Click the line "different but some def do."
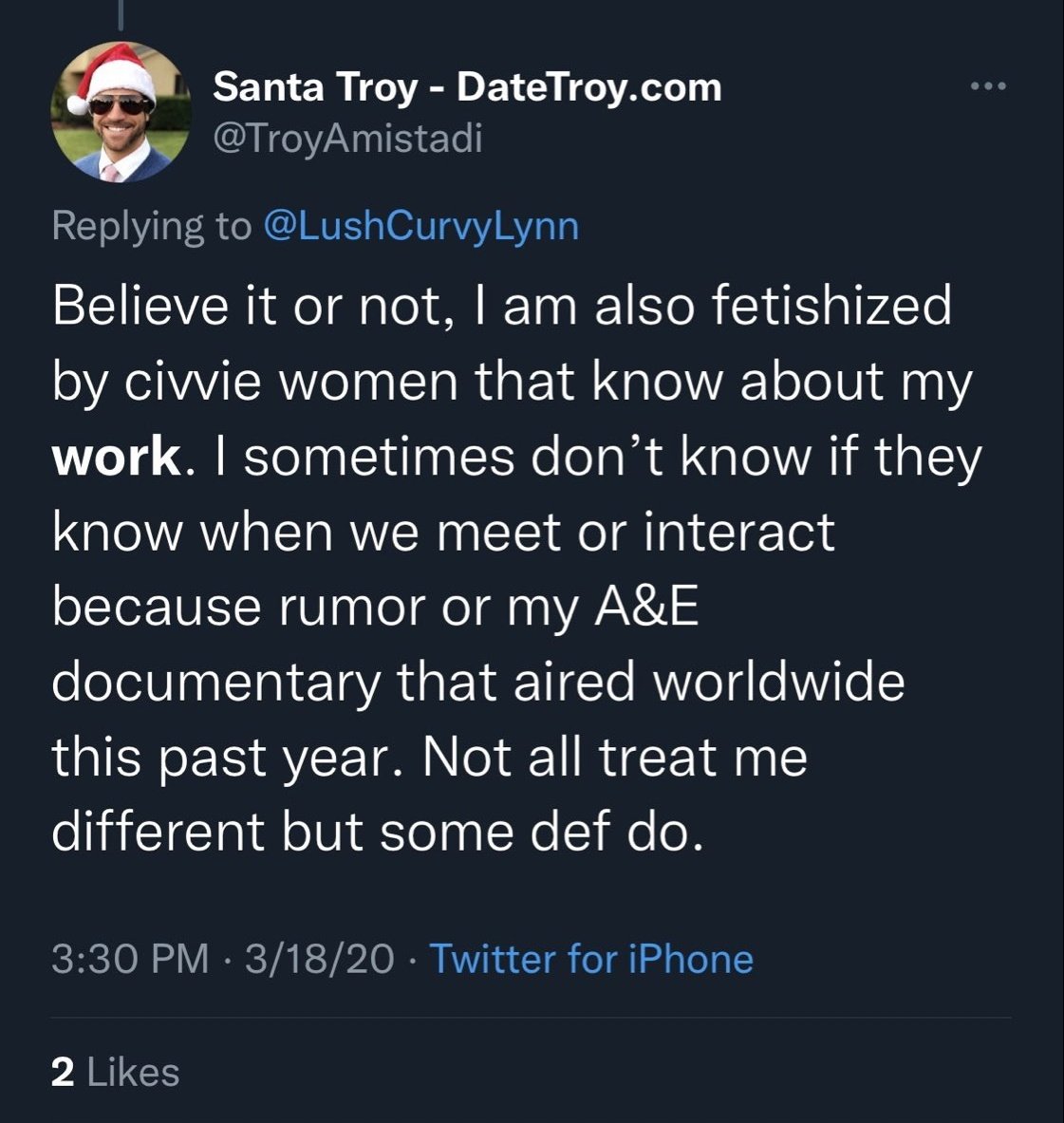 [x=378, y=833]
